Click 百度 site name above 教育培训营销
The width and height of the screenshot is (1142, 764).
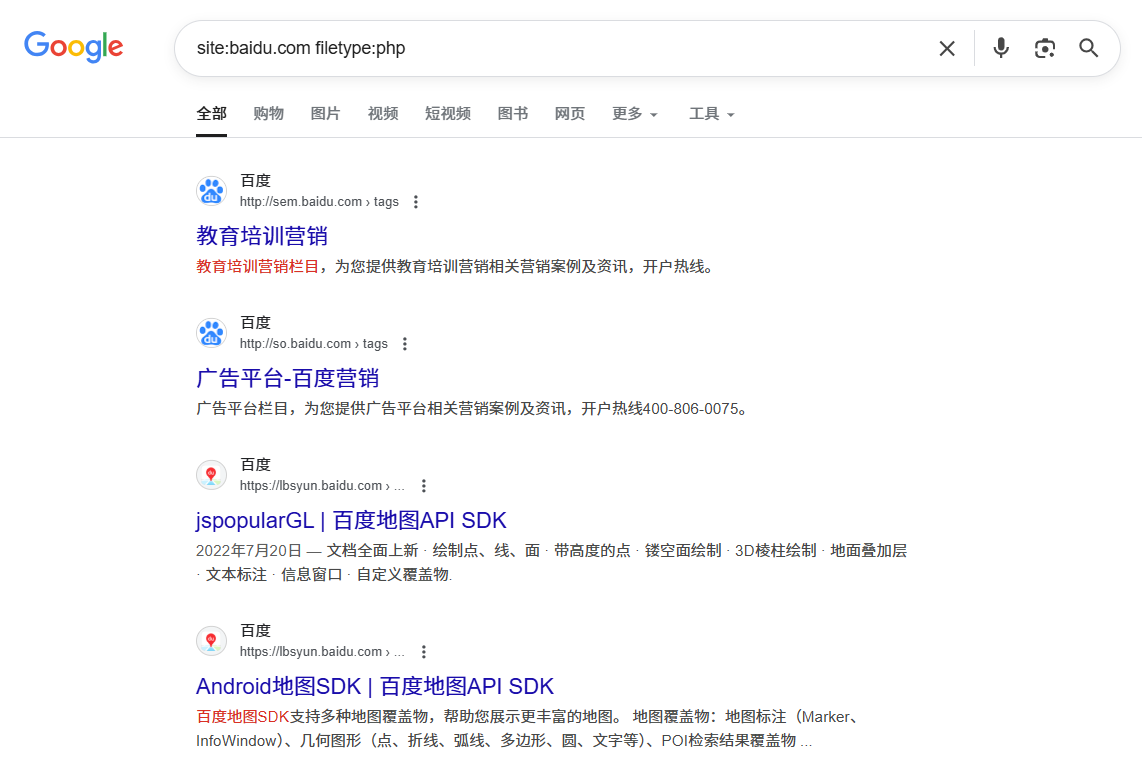point(256,181)
